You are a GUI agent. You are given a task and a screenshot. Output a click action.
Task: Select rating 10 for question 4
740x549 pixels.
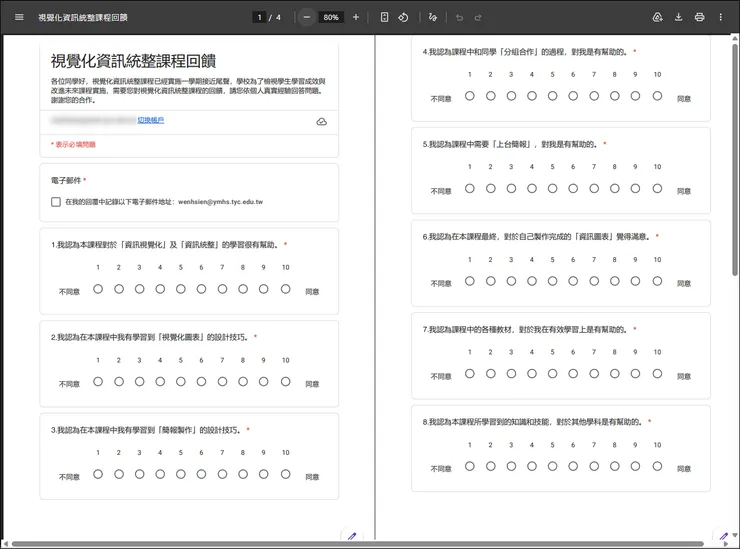(x=657, y=96)
